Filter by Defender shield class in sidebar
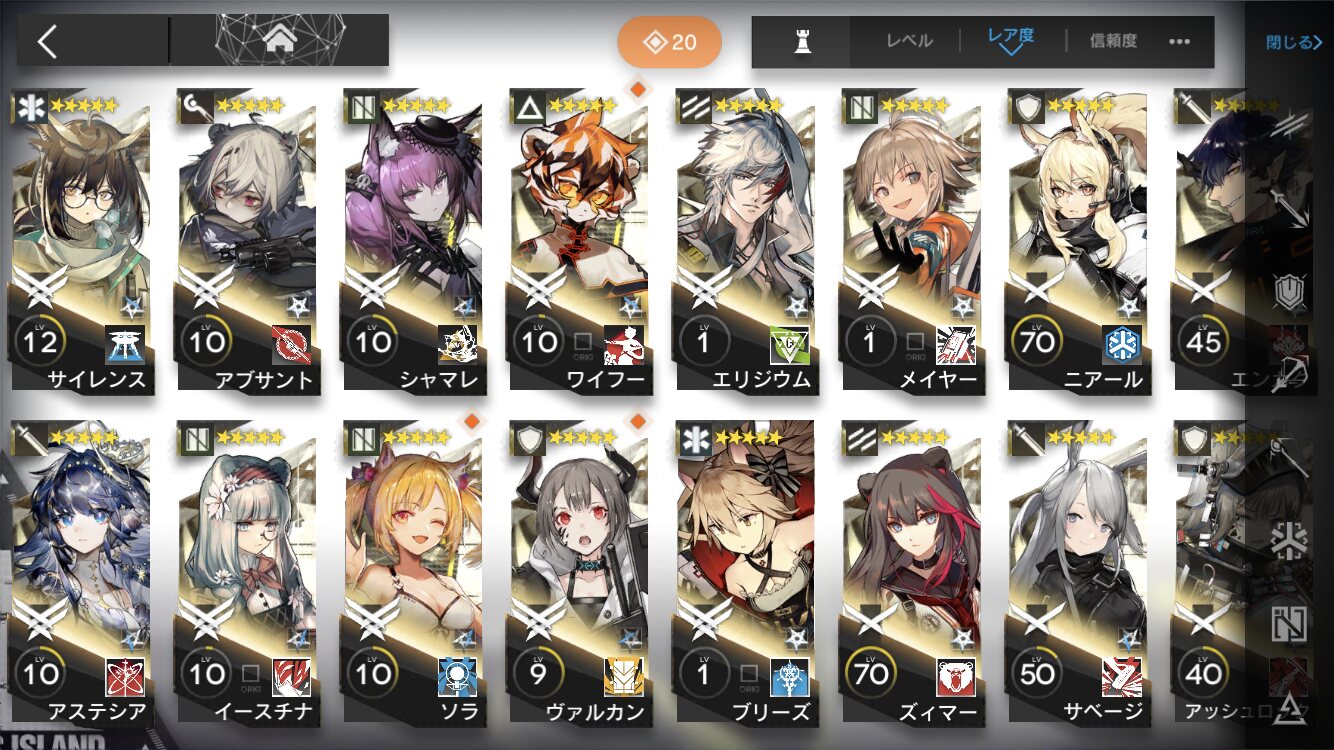 (x=1290, y=293)
